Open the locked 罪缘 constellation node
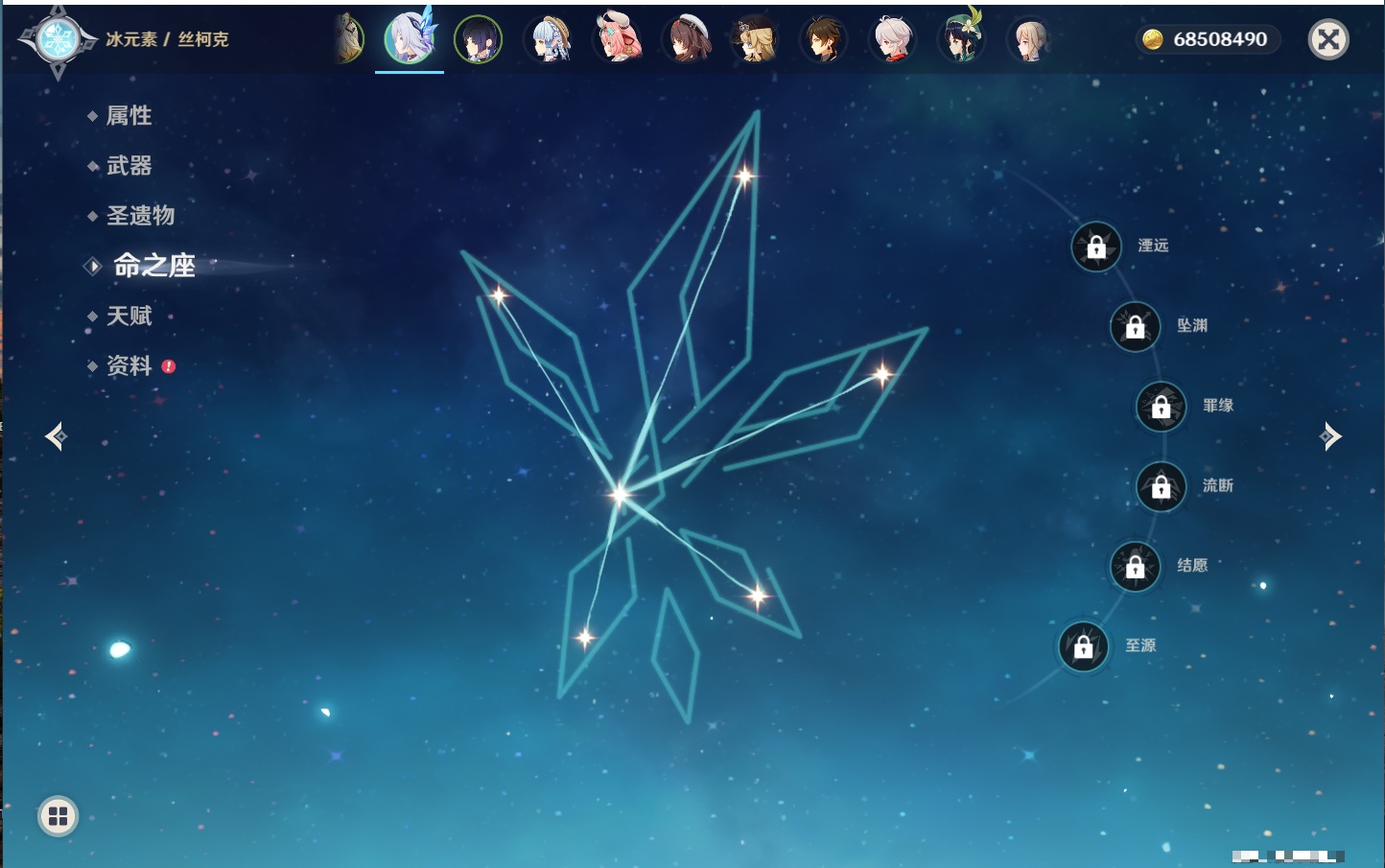 (1162, 406)
